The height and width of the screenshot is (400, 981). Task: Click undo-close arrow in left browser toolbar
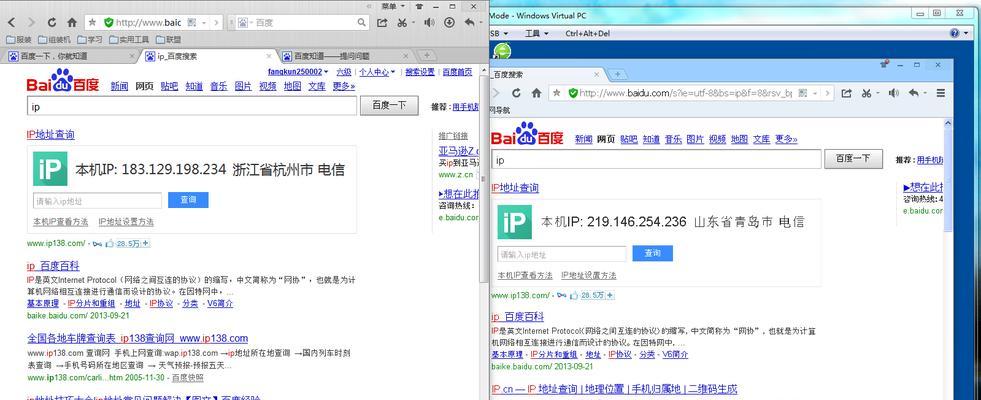[x=470, y=23]
